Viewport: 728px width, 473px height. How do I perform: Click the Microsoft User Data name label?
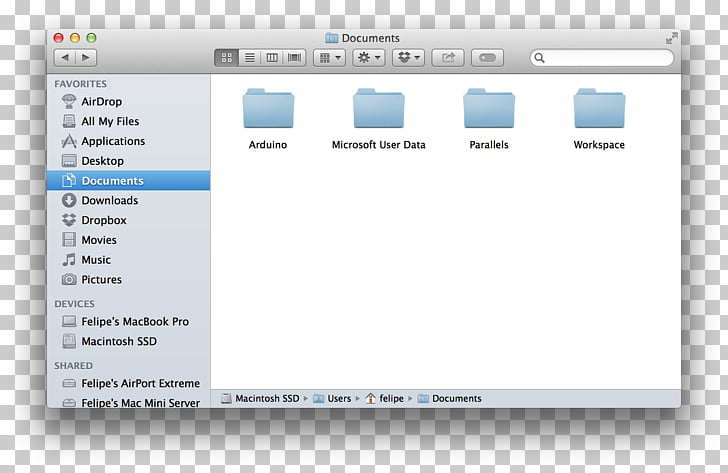click(x=379, y=145)
